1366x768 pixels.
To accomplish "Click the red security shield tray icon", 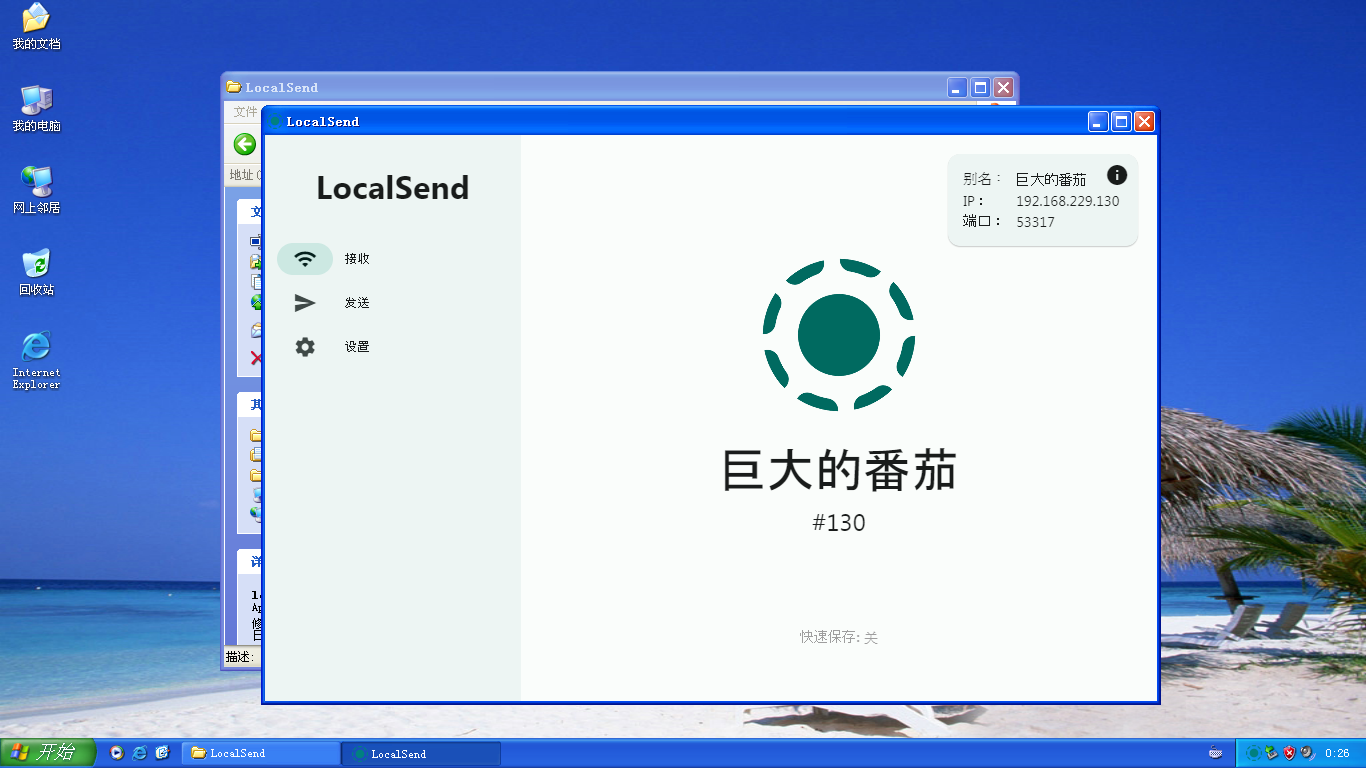I will coord(1290,753).
